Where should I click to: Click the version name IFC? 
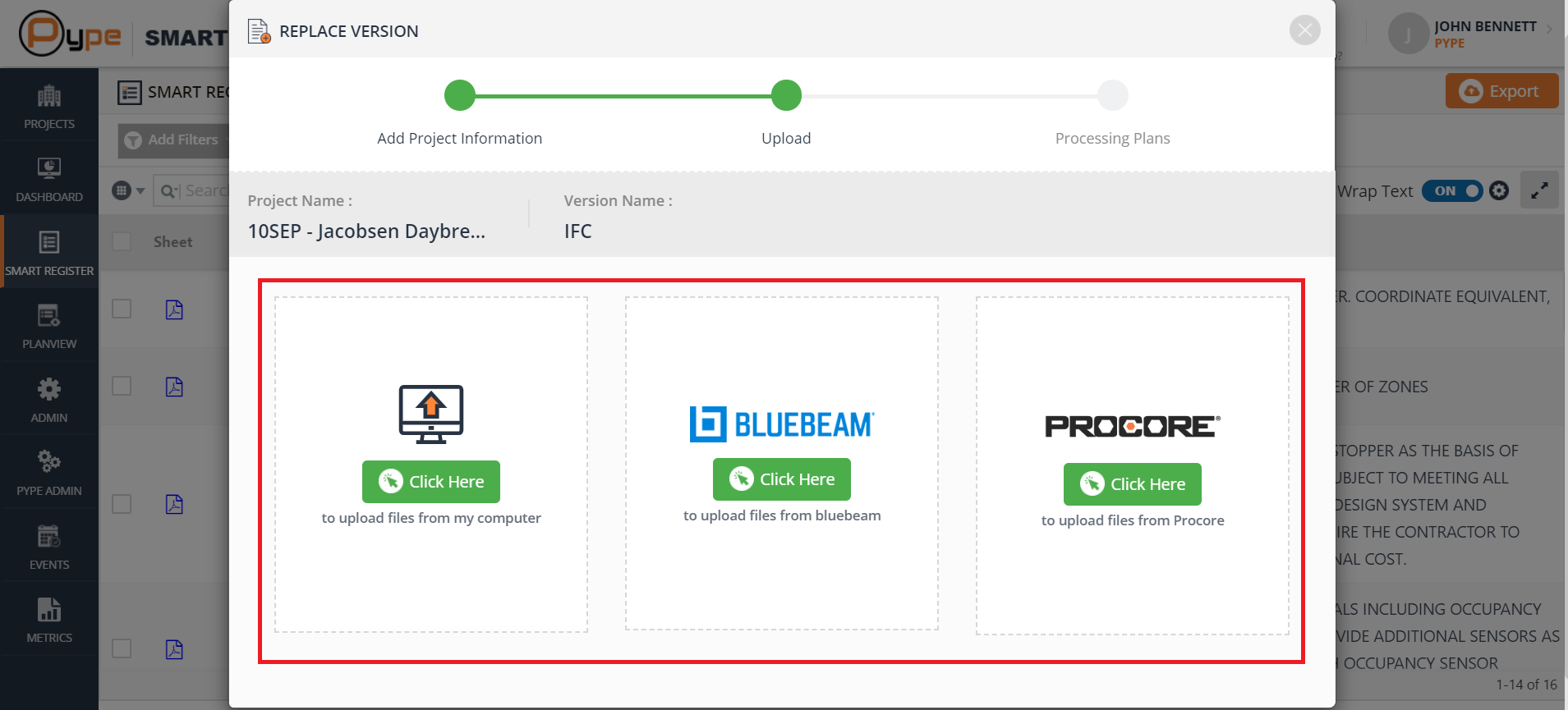coord(577,231)
